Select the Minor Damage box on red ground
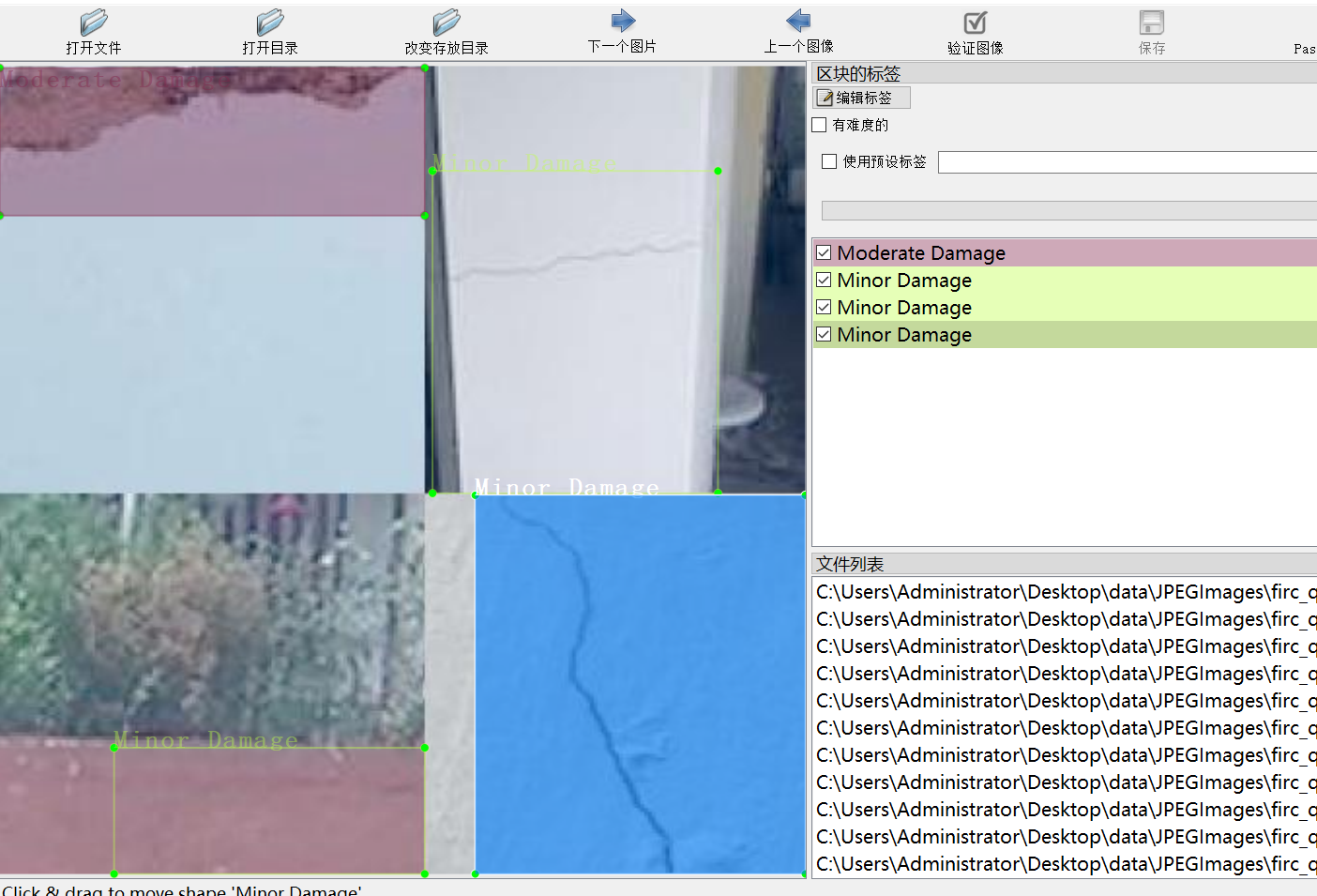This screenshot has width=1317, height=896. pos(269,811)
